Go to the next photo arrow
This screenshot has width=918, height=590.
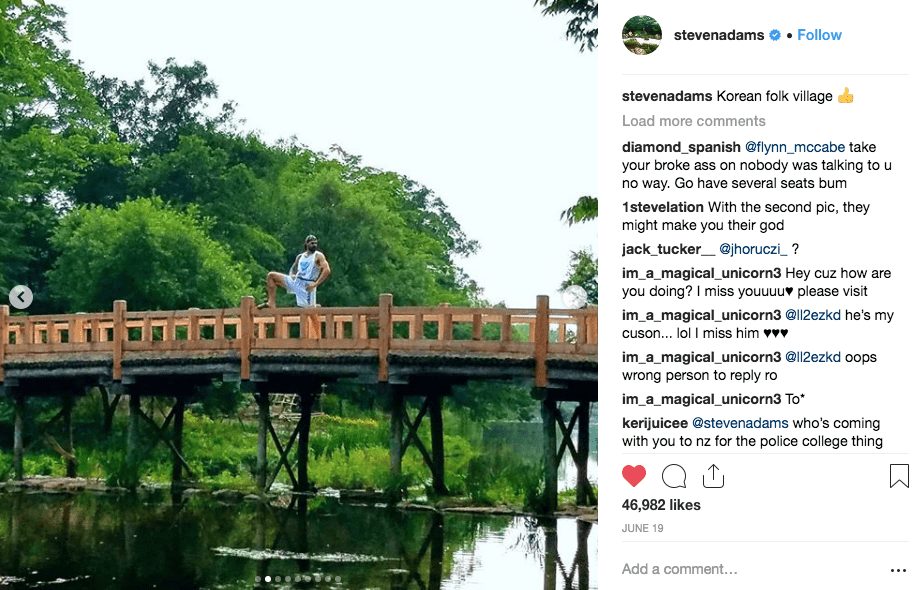tap(575, 297)
